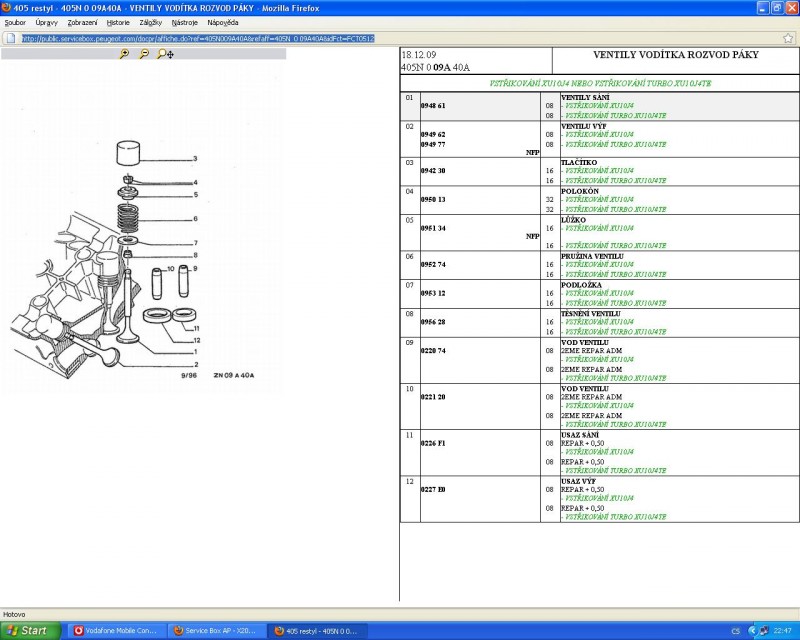Open the Soubor menu
Image resolution: width=800 pixels, height=640 pixels.
point(16,21)
